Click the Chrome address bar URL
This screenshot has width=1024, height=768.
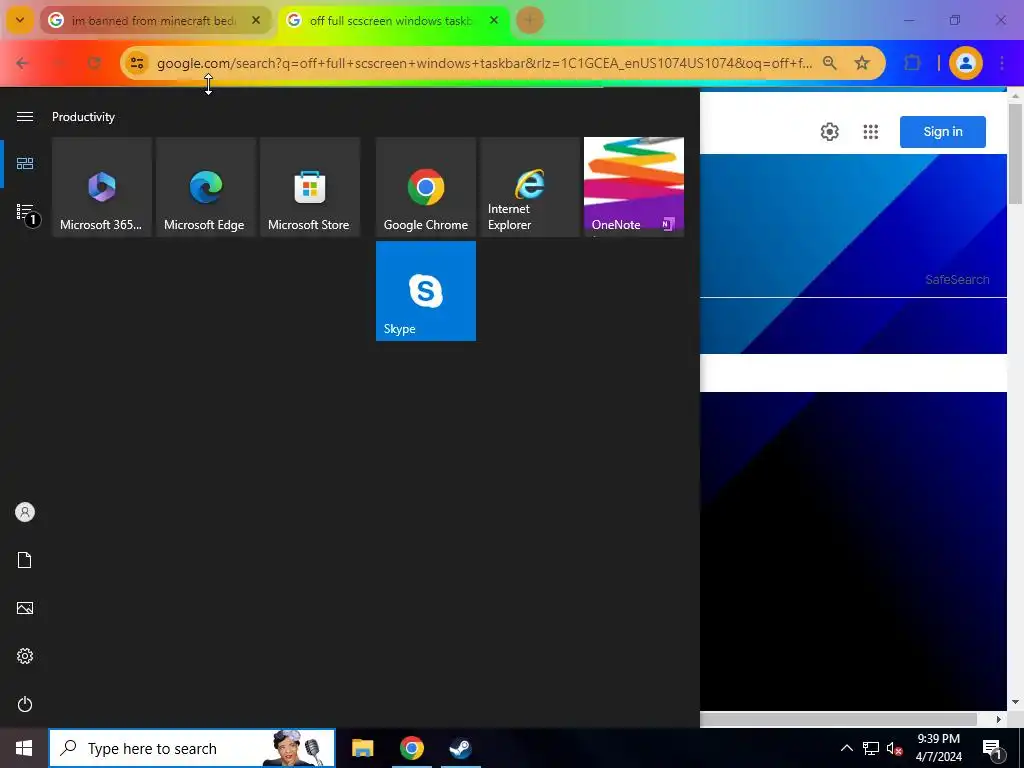point(485,63)
